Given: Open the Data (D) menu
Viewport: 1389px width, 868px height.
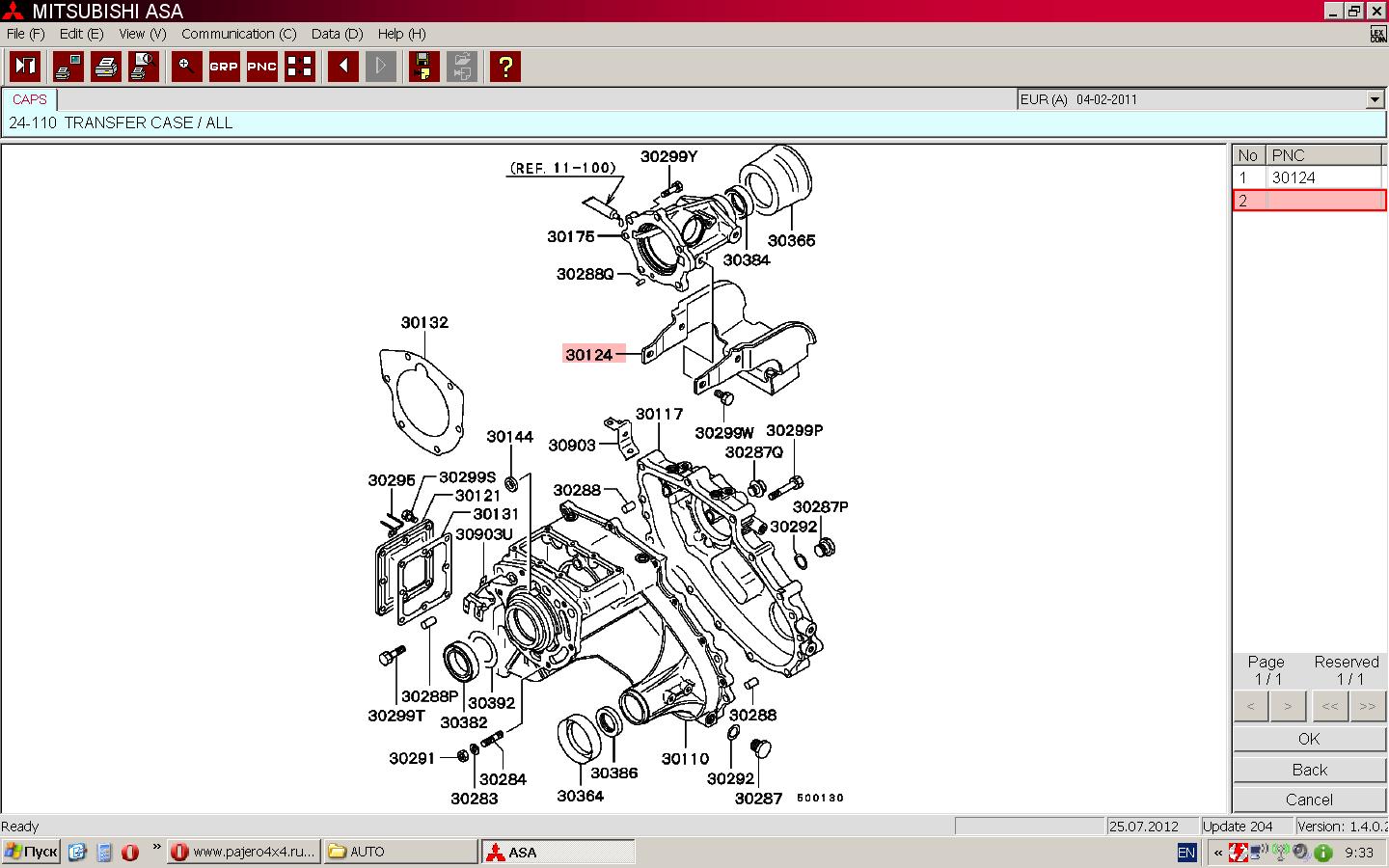Looking at the screenshot, I should click(x=337, y=34).
